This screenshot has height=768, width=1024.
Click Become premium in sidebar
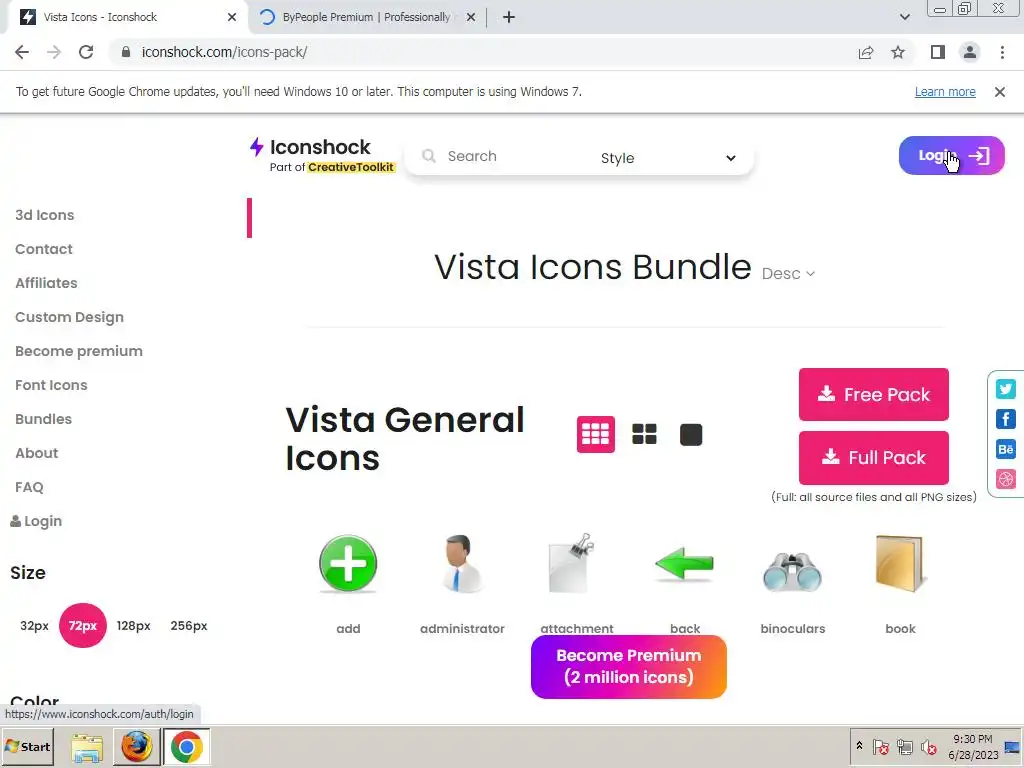(x=79, y=351)
